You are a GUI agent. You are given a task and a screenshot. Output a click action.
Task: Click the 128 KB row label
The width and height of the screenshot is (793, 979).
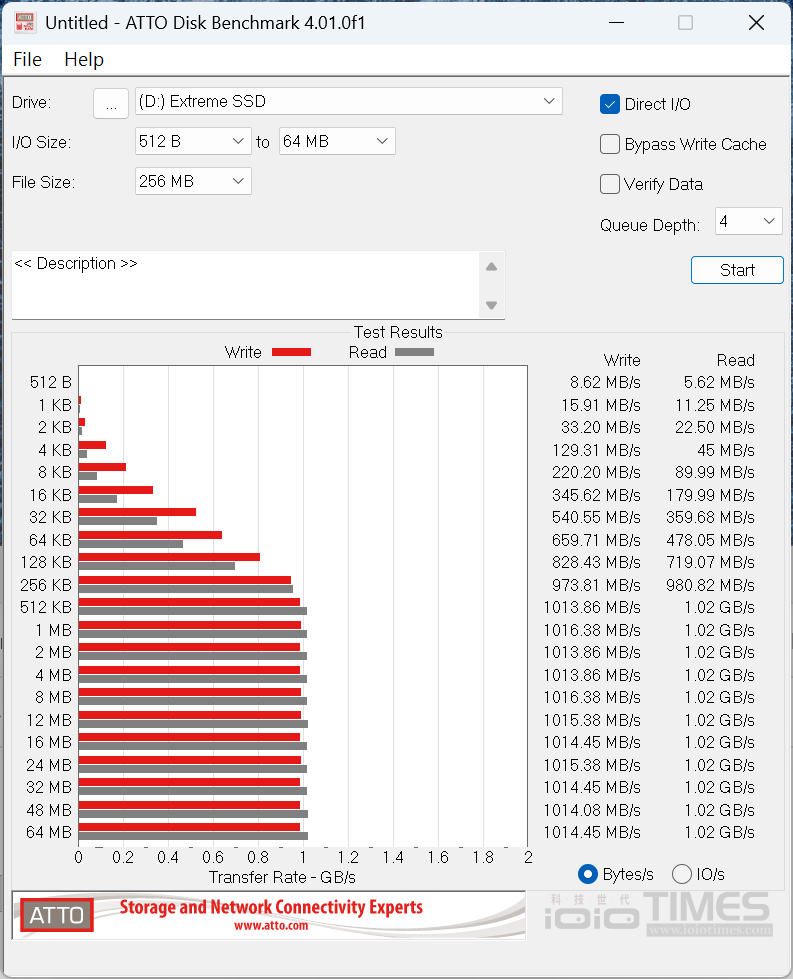[x=46, y=563]
